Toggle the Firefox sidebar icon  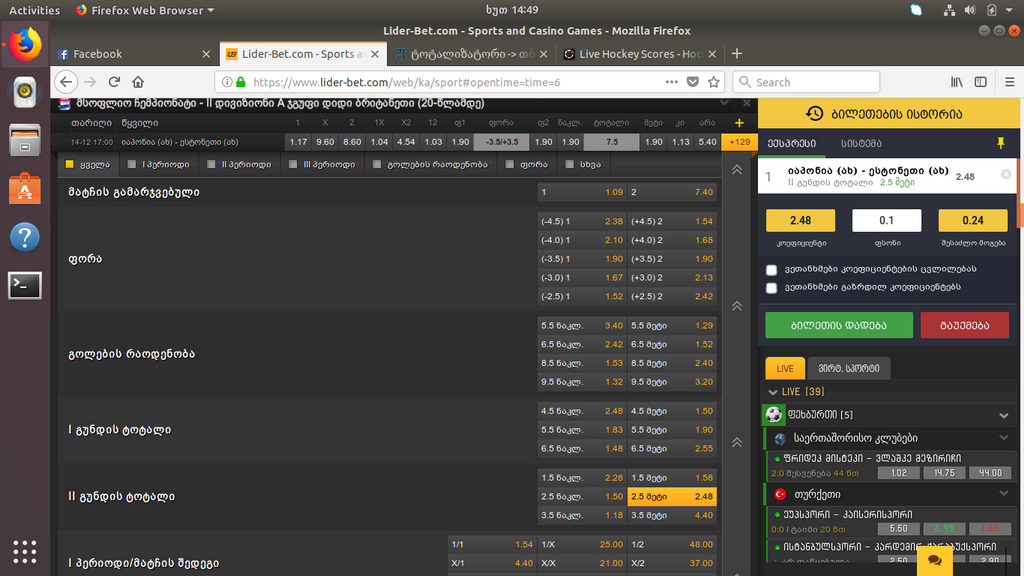pos(980,82)
